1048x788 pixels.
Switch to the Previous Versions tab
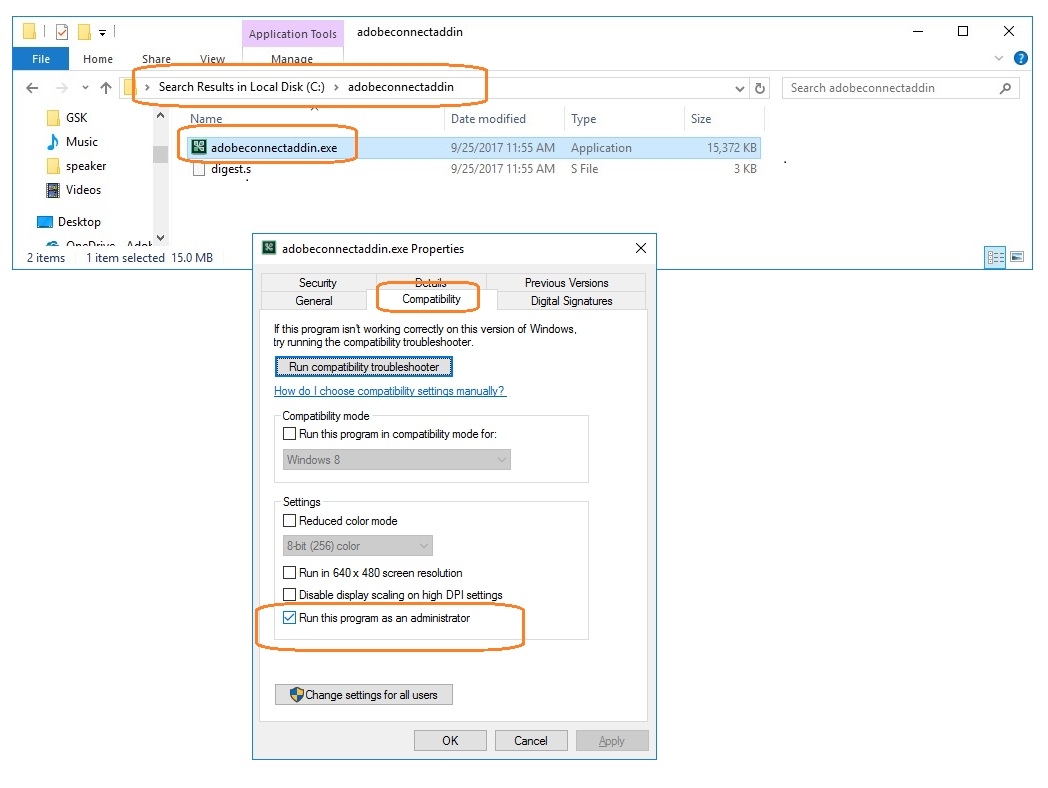pos(566,283)
